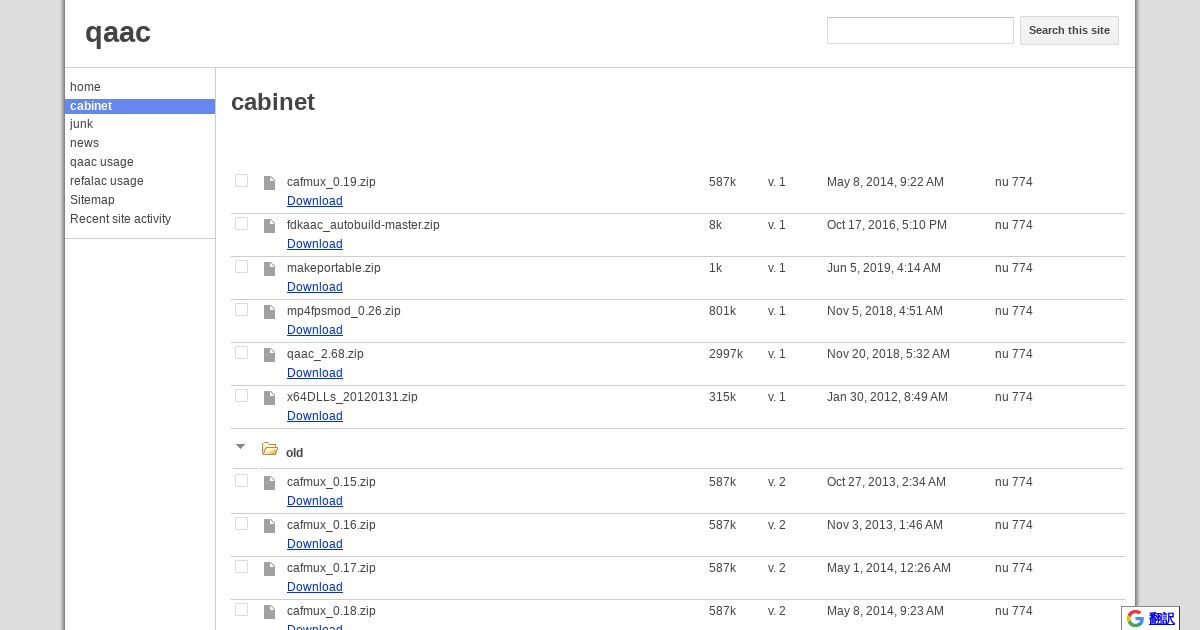Click the file icon for cafmux_0.16.zip
The height and width of the screenshot is (630, 1200).
pos(269,526)
